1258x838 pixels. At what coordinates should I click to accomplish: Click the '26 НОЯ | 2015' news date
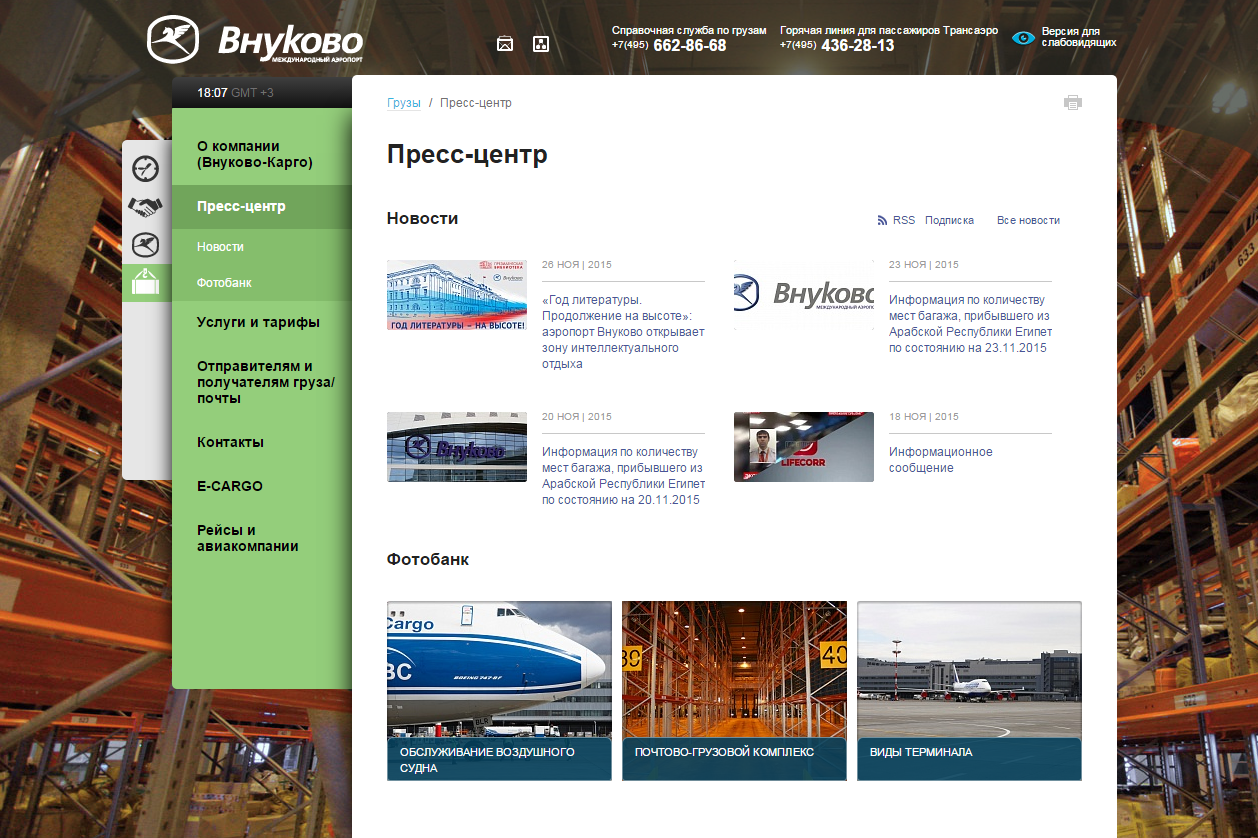tap(577, 265)
